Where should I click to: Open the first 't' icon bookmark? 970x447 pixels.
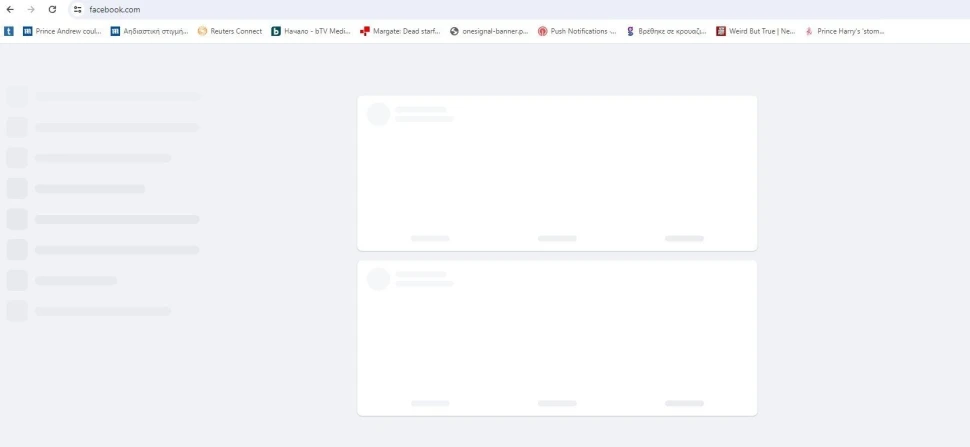tap(9, 31)
